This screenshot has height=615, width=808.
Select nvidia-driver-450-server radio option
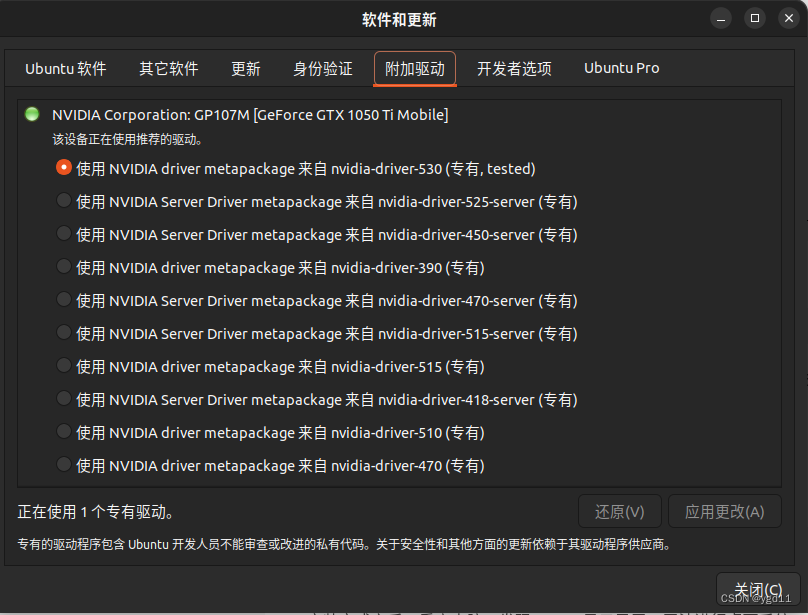coord(64,234)
